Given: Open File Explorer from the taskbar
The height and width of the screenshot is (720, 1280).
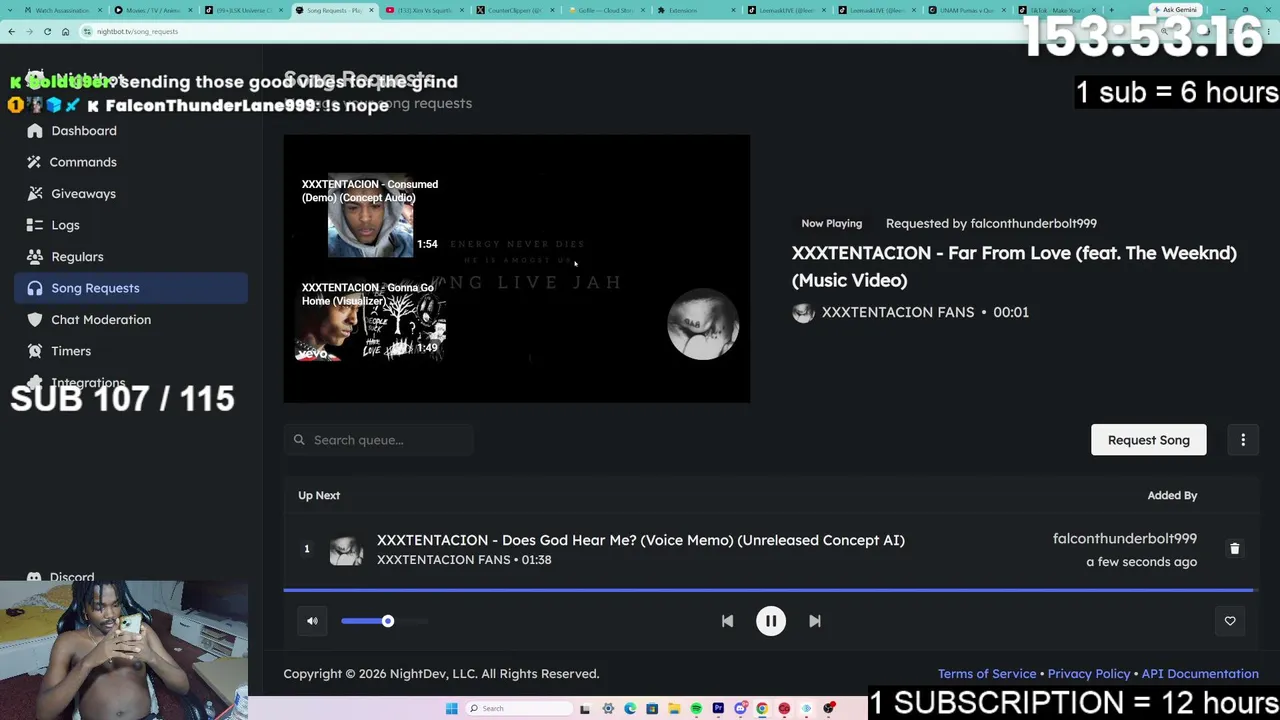Looking at the screenshot, I should click(x=674, y=709).
